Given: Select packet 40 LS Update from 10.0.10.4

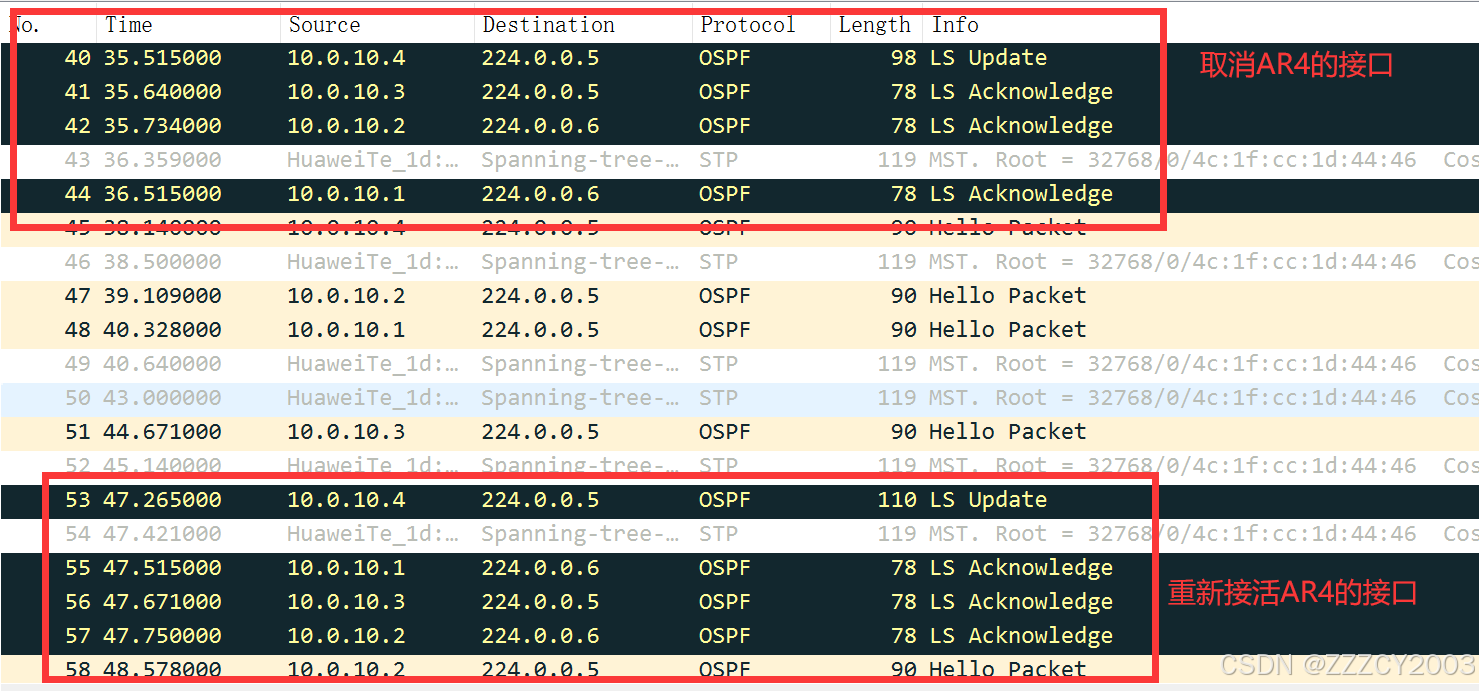Looking at the screenshot, I should click(x=600, y=58).
